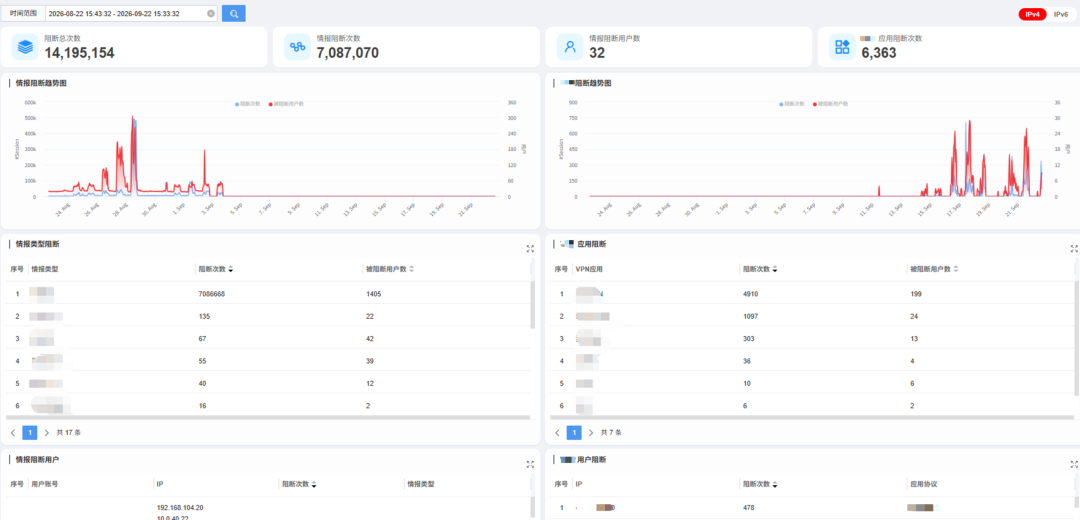Viewport: 1080px width, 520px height.
Task: Click the 7,087,070 intelligence block count
Action: [x=347, y=53]
